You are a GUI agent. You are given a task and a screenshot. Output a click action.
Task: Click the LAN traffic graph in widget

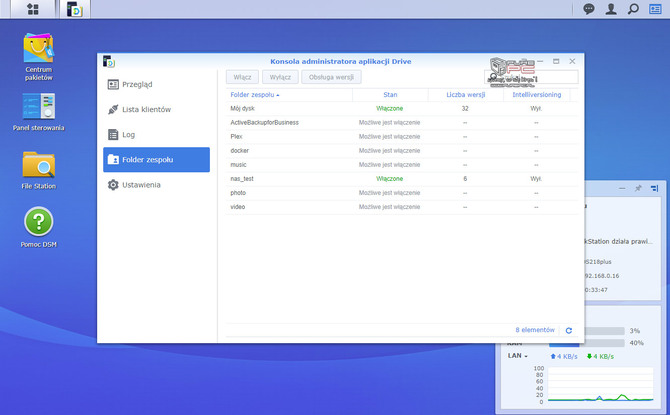(600, 385)
